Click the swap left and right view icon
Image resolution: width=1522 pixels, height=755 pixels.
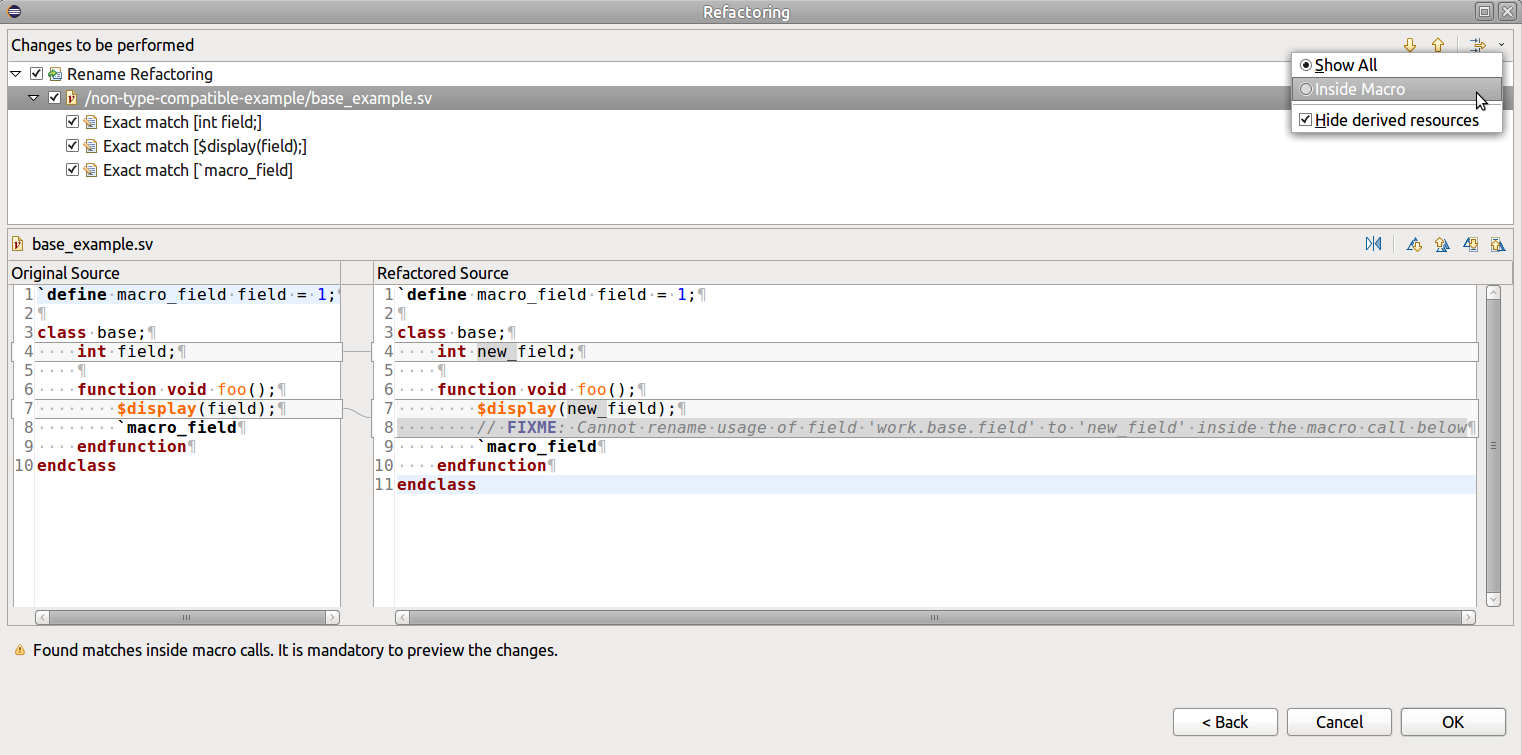pos(1373,243)
